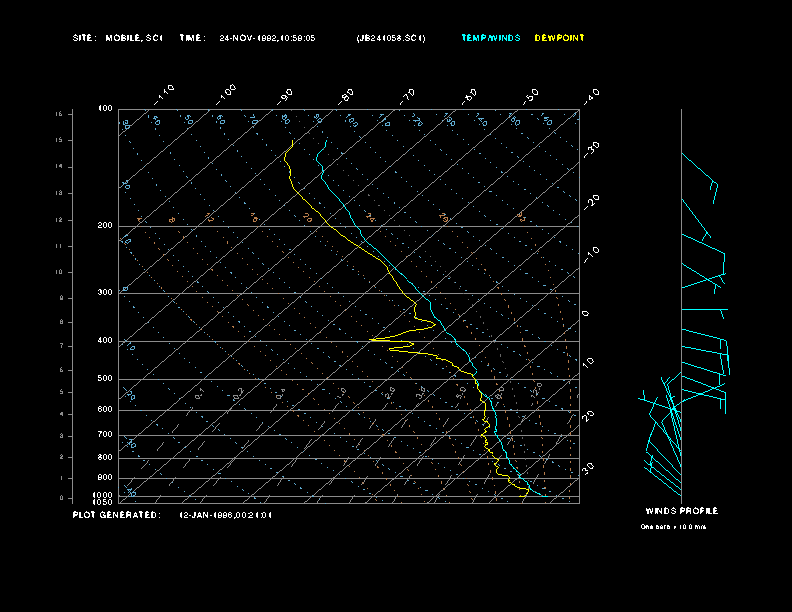
Task: Click the 200 pressure level label
Action: 105,226
